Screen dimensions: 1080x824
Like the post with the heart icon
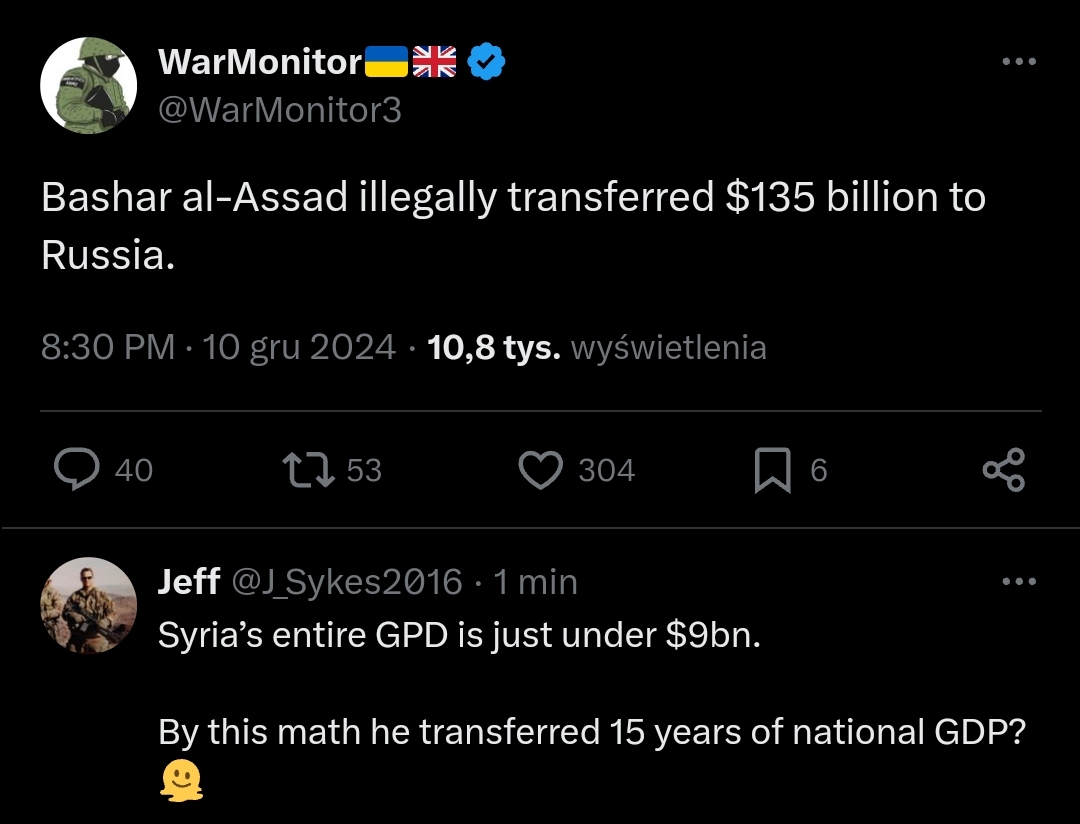coord(541,470)
